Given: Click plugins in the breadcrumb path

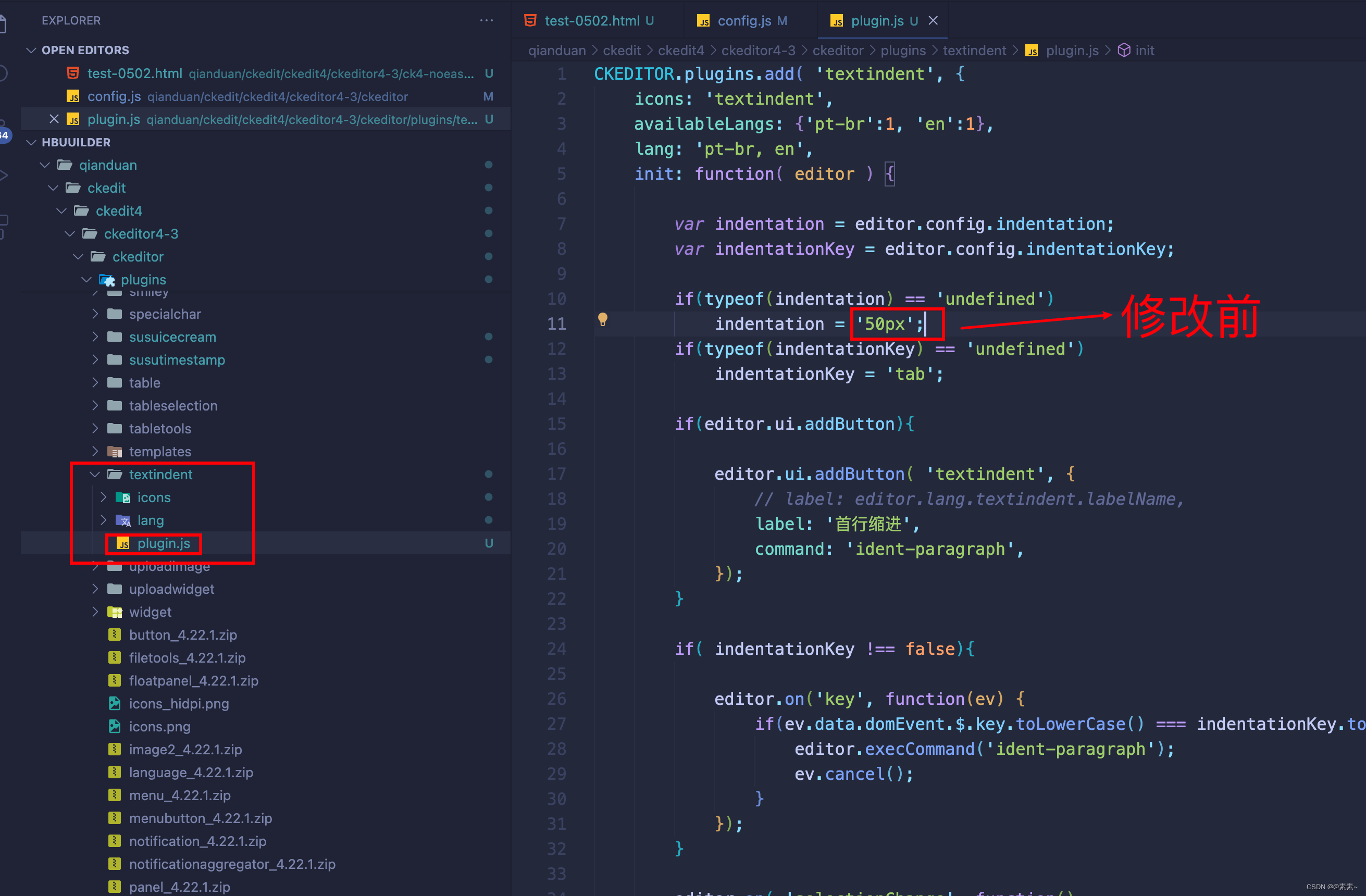Looking at the screenshot, I should click(903, 51).
